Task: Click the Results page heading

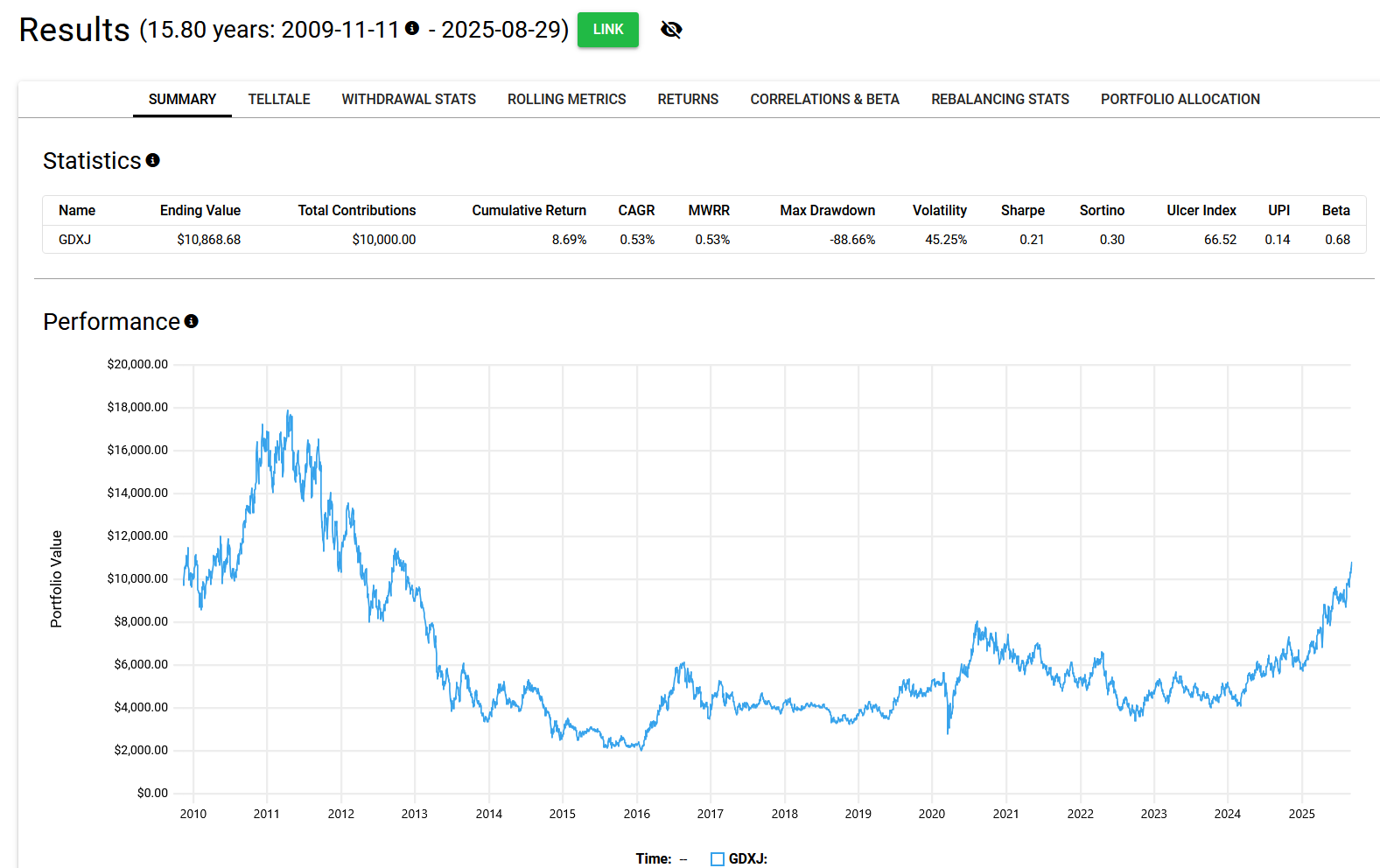Action: coord(74,30)
